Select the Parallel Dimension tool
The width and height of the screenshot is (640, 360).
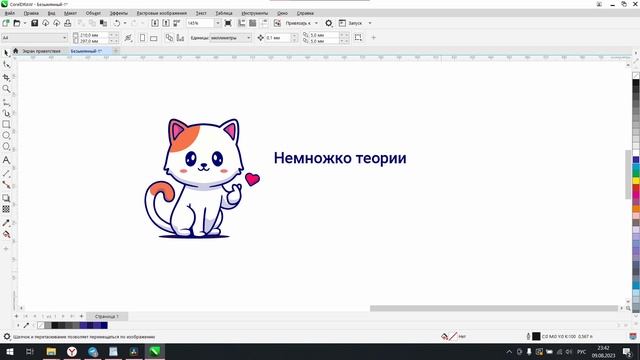pyautogui.click(x=6, y=173)
